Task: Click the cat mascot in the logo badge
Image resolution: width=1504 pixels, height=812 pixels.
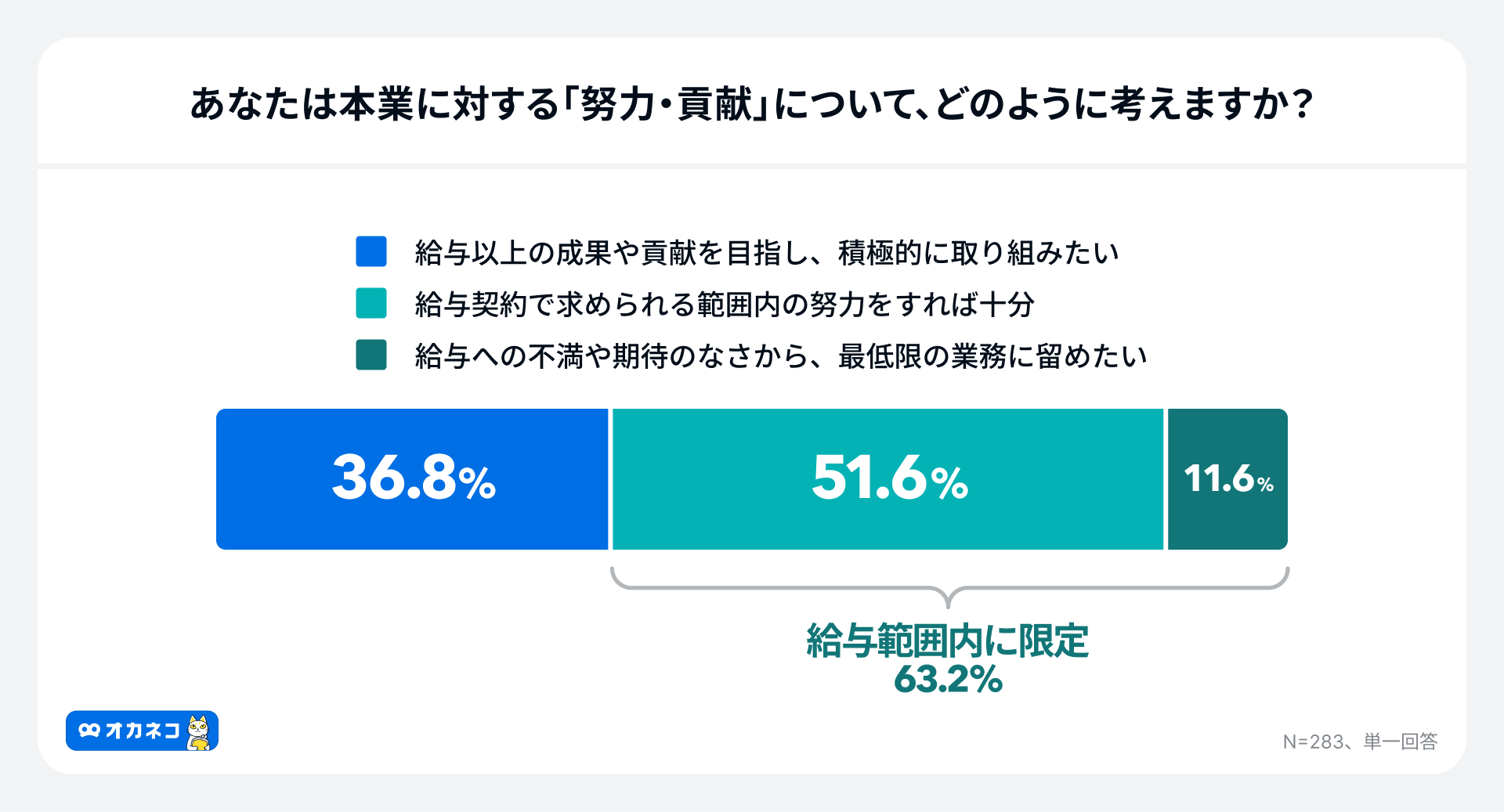Action: 199,732
